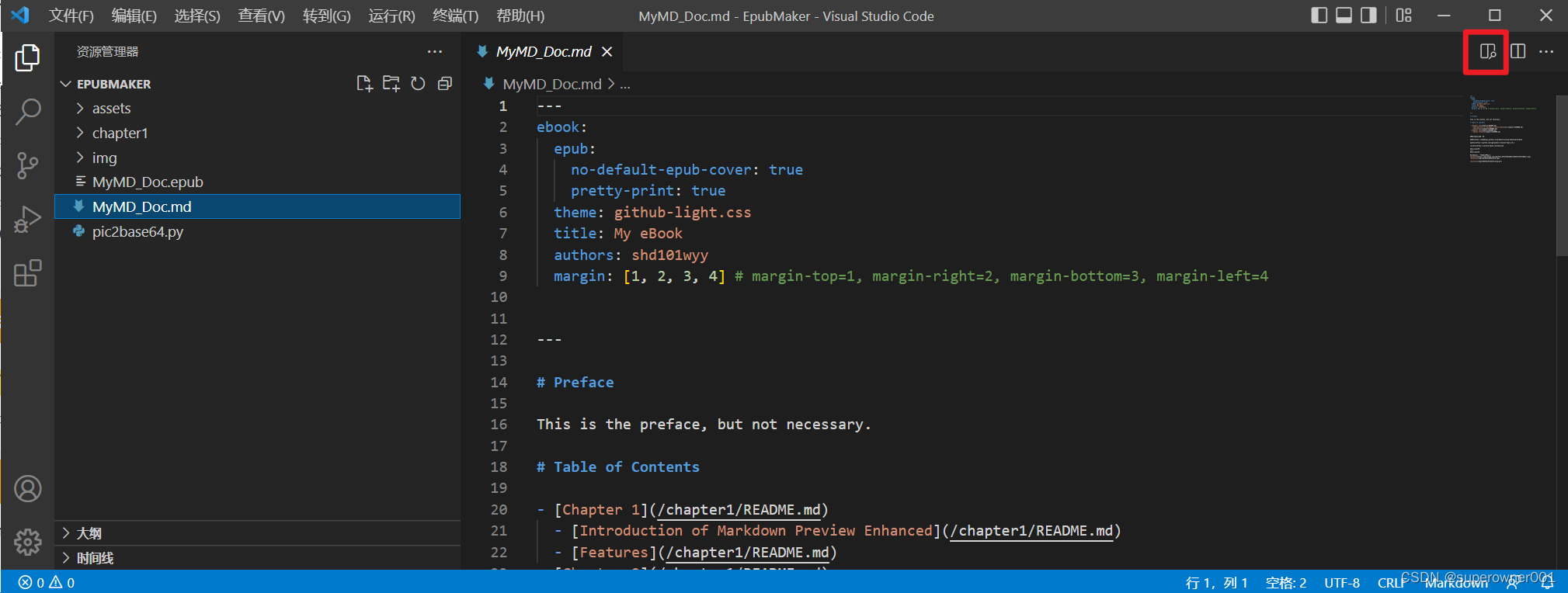Open the 转到(G) menu
The height and width of the screenshot is (593, 1568).
click(326, 16)
